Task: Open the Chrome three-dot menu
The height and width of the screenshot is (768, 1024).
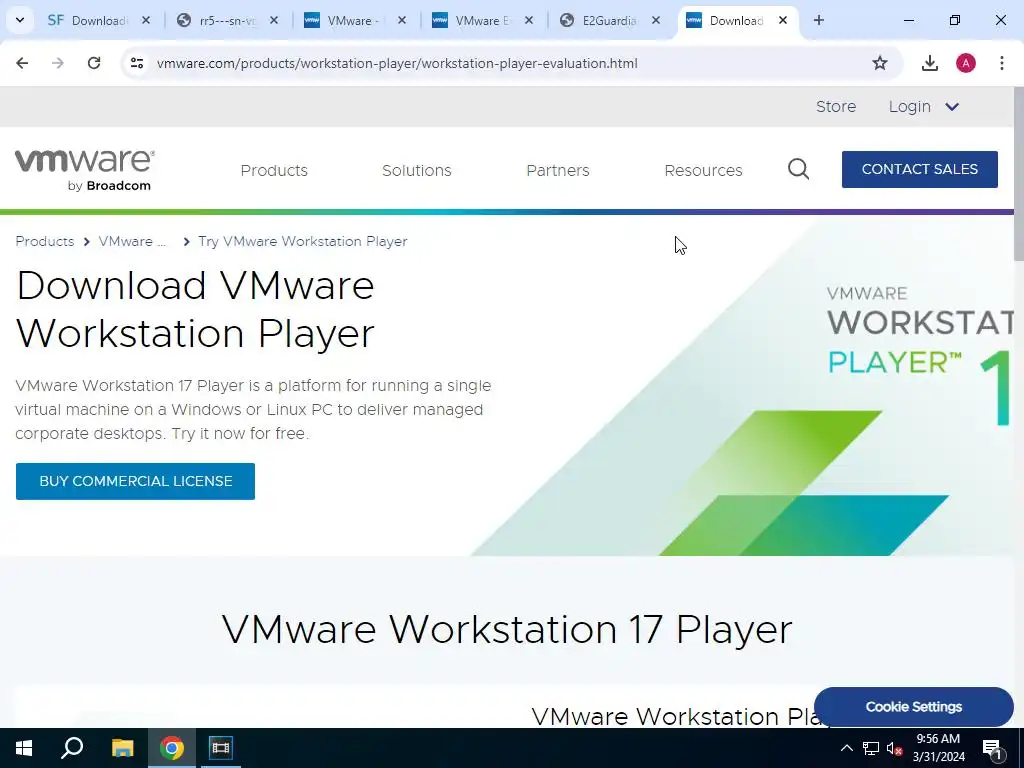Action: click(1001, 63)
